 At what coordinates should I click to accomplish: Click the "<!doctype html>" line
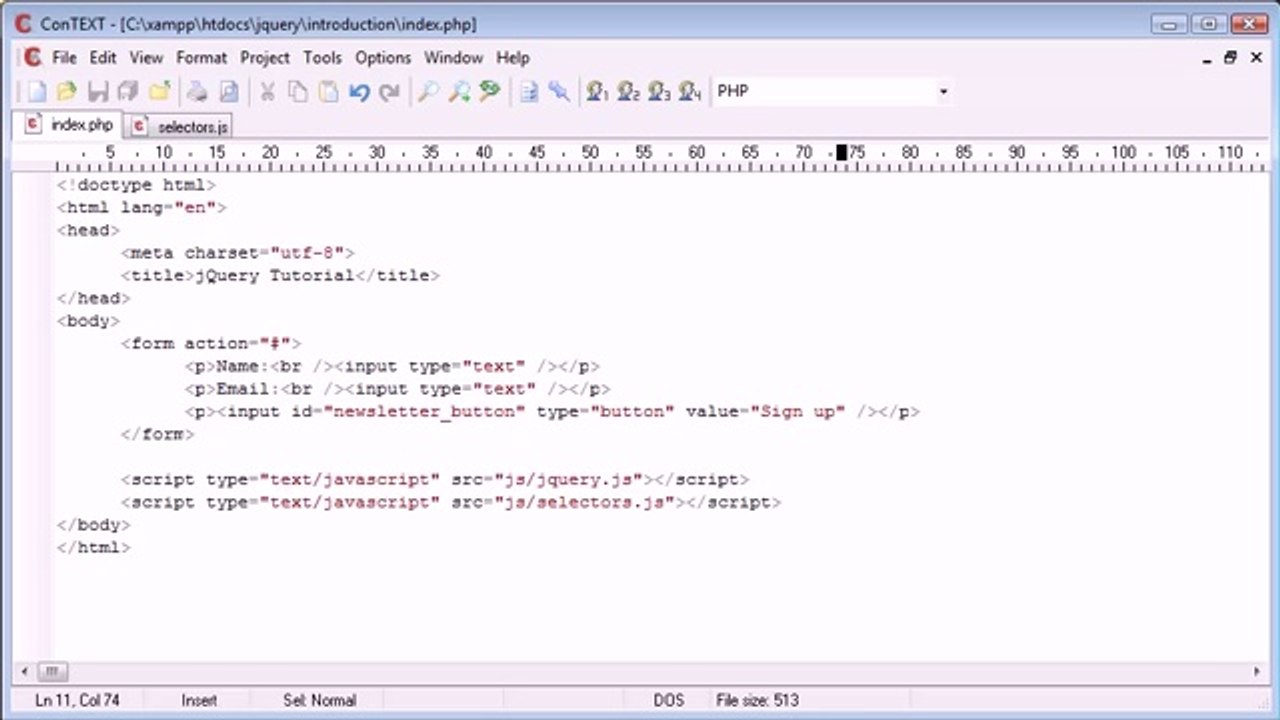(x=137, y=185)
